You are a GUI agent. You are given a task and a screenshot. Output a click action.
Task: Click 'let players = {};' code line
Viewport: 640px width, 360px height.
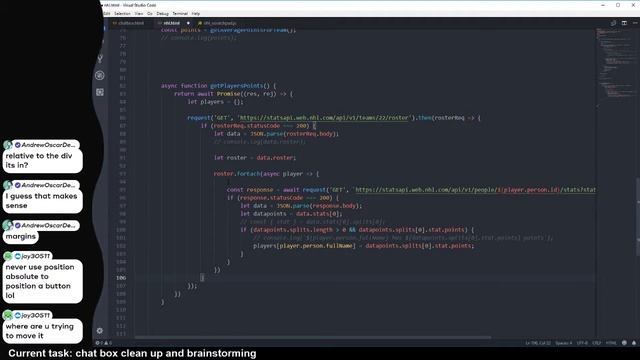coord(215,102)
